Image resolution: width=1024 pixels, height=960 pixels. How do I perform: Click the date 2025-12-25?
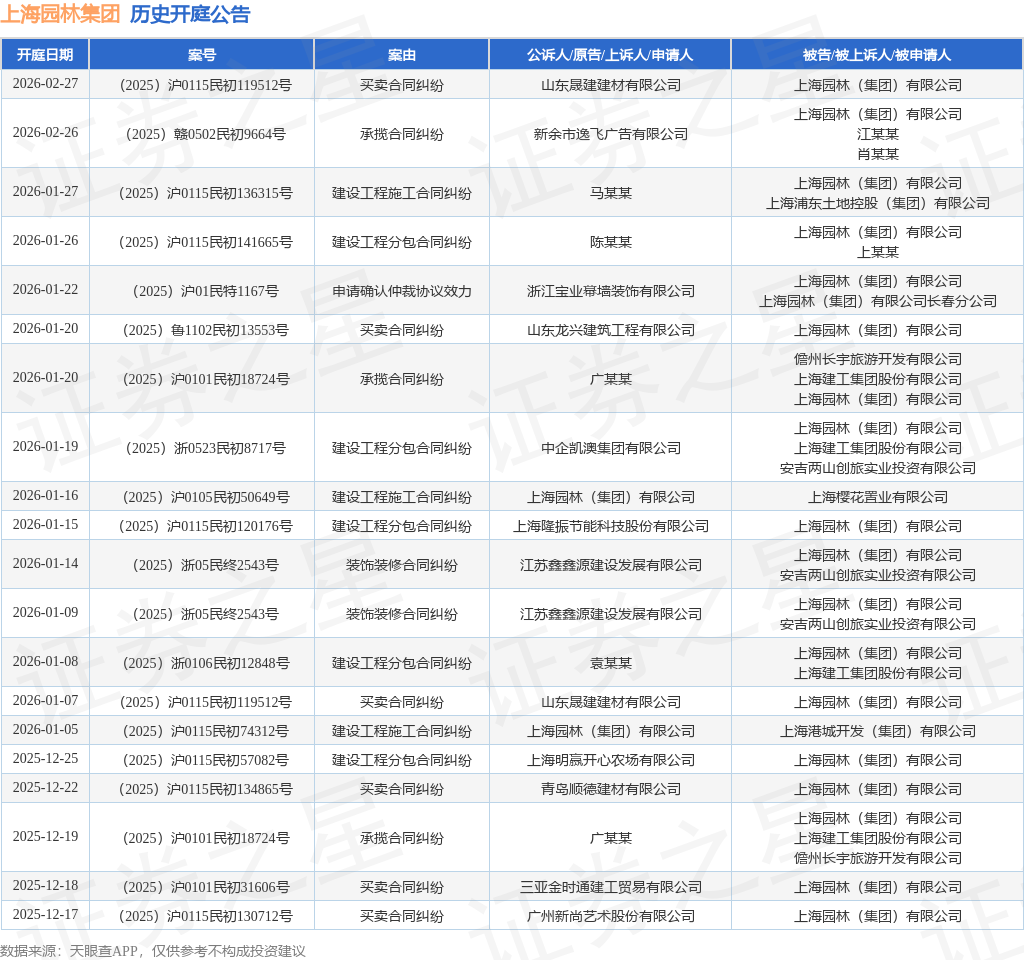45,759
